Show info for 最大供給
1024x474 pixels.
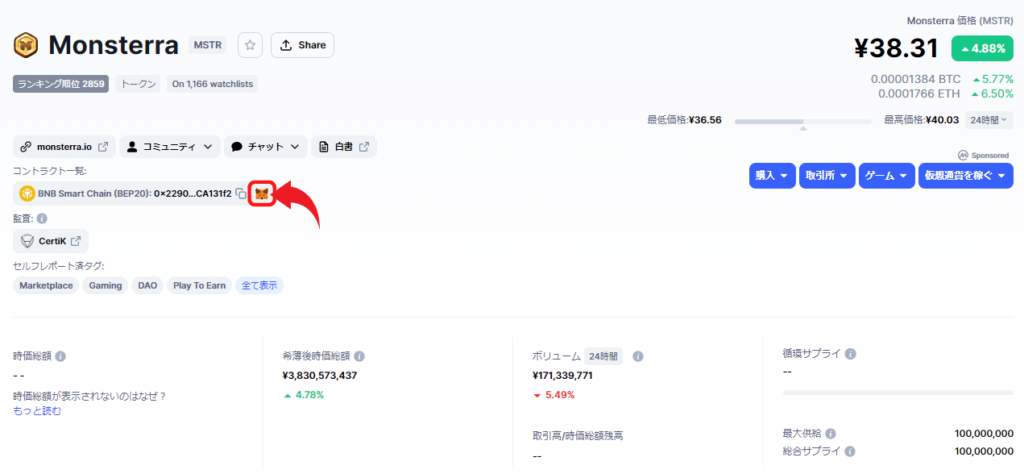830,434
